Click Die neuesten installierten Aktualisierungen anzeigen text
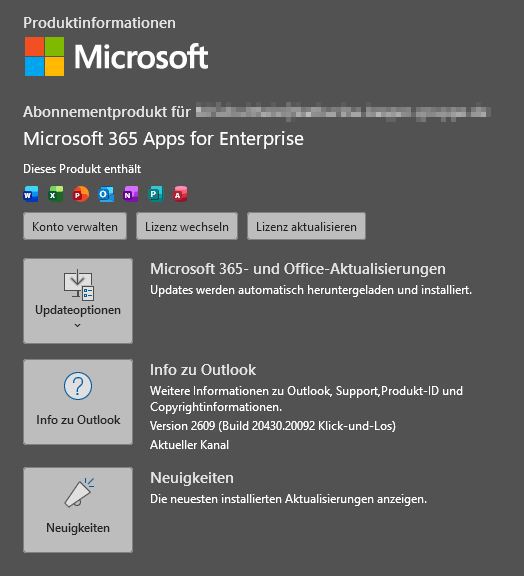 coord(288,499)
